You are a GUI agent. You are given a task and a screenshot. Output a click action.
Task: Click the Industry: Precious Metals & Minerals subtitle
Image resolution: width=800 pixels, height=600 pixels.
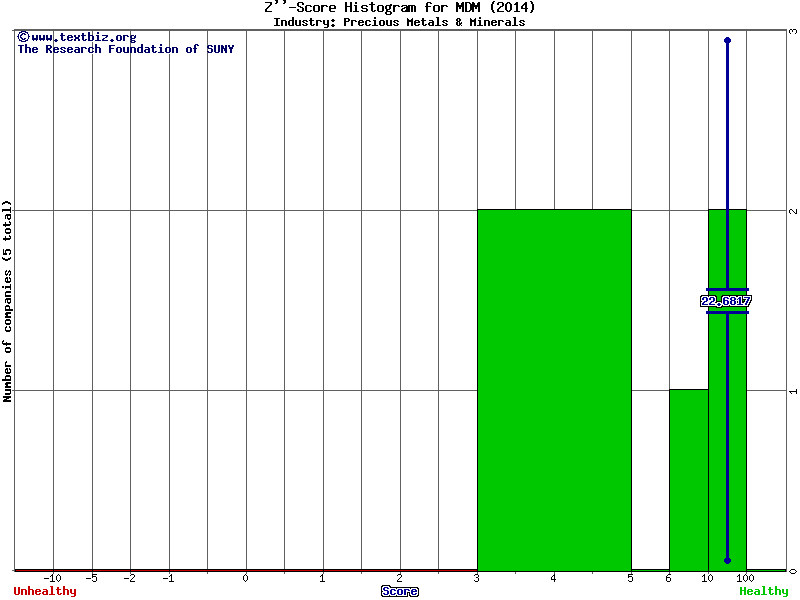[399, 22]
